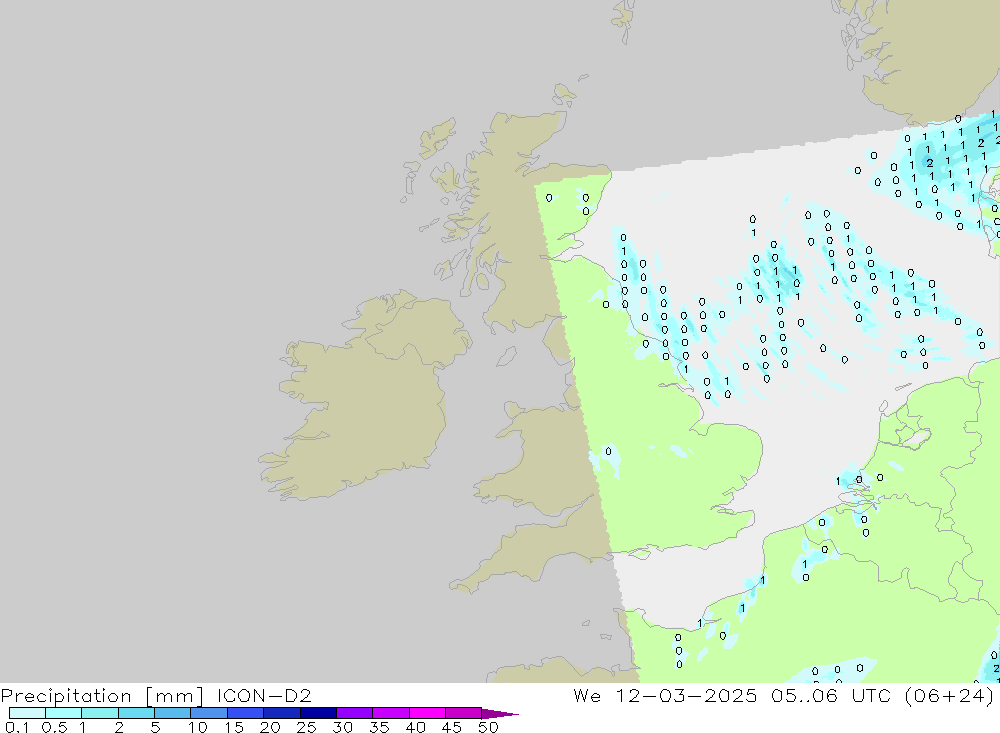This screenshot has width=1000, height=733.
Task: Click the '10' legend scale label
Action: [198, 727]
